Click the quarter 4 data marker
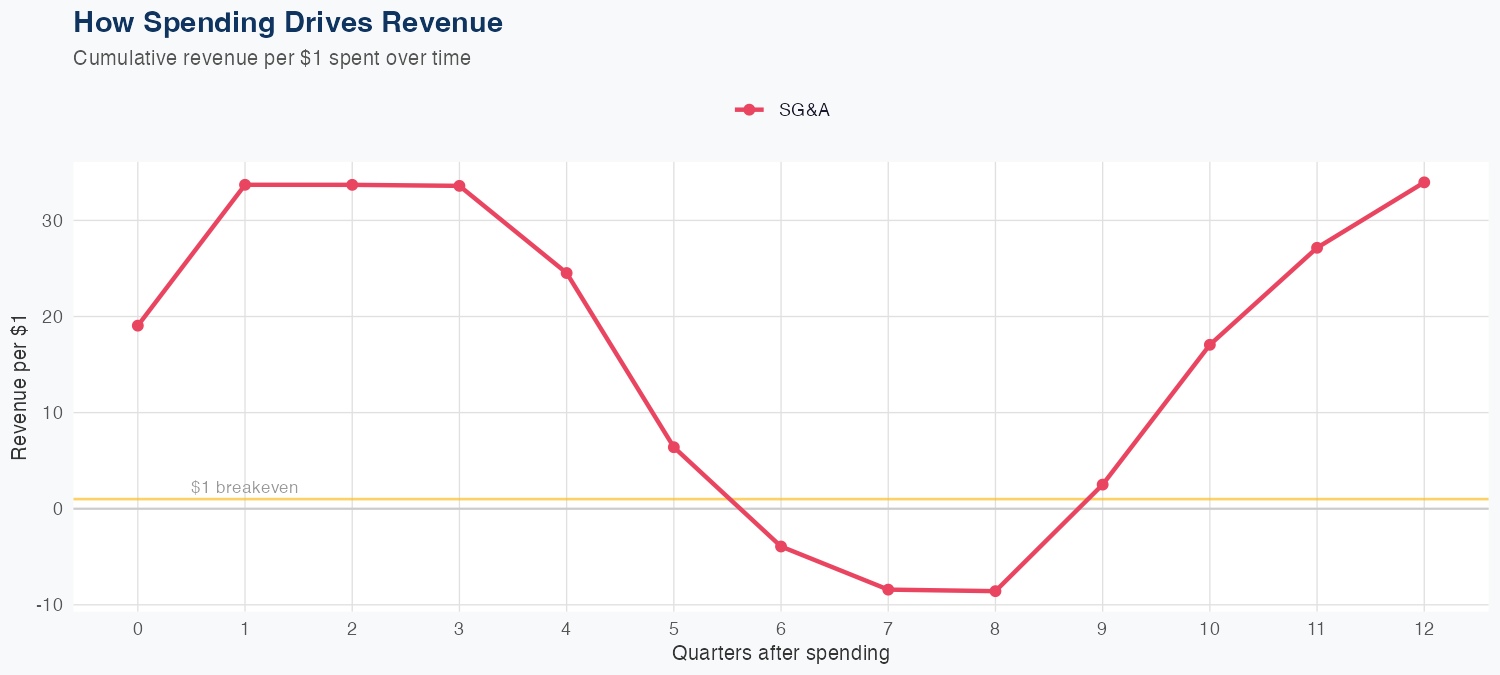 (x=566, y=273)
